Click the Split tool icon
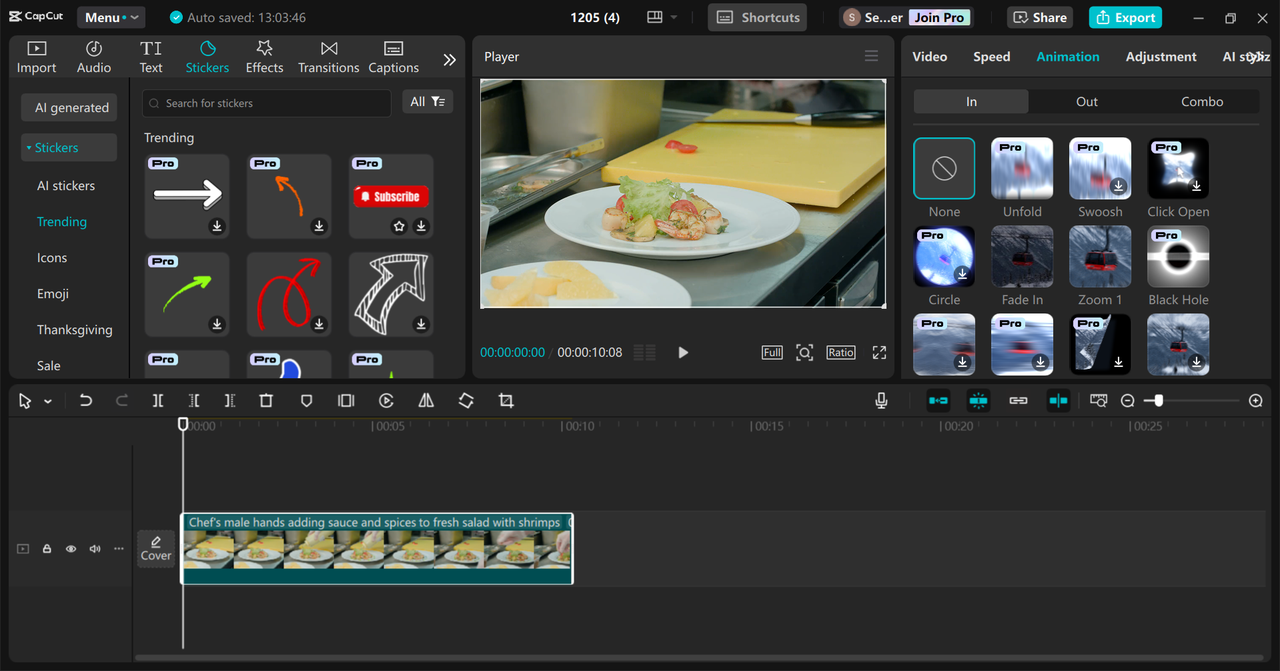Viewport: 1280px width, 671px height. (x=158, y=400)
